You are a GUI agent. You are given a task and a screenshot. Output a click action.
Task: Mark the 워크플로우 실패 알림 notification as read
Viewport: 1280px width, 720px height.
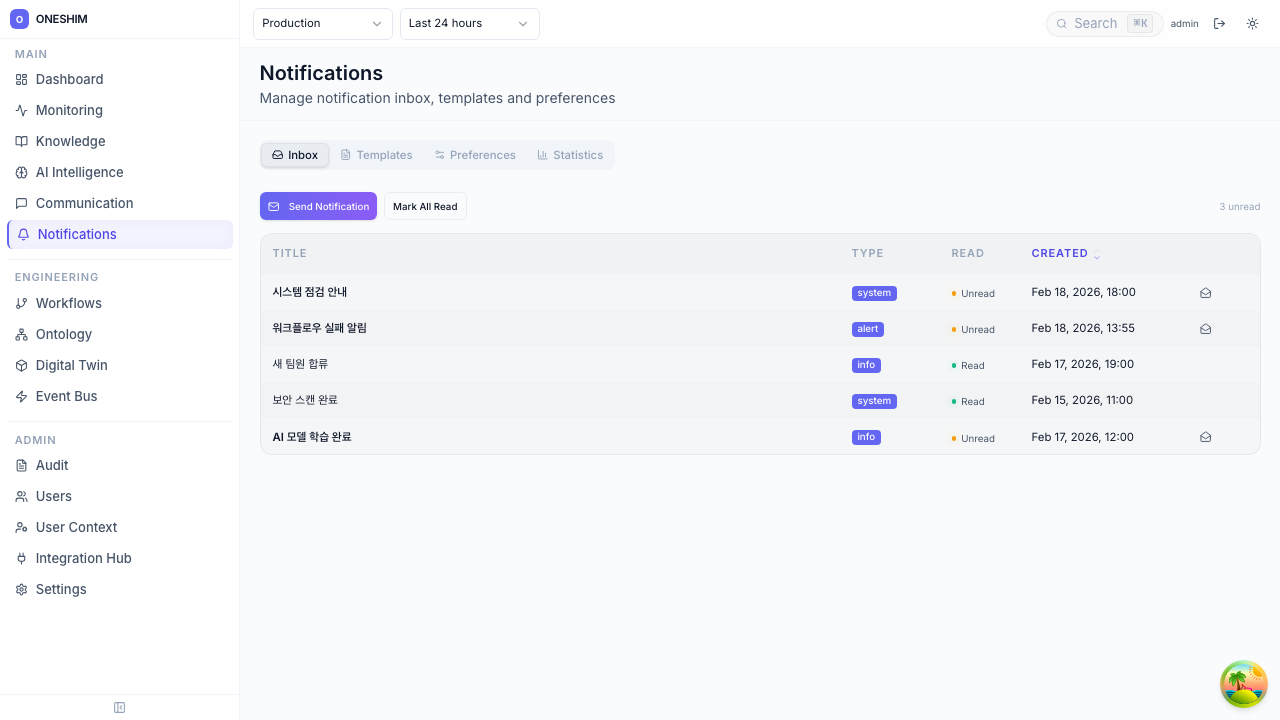(x=1205, y=329)
